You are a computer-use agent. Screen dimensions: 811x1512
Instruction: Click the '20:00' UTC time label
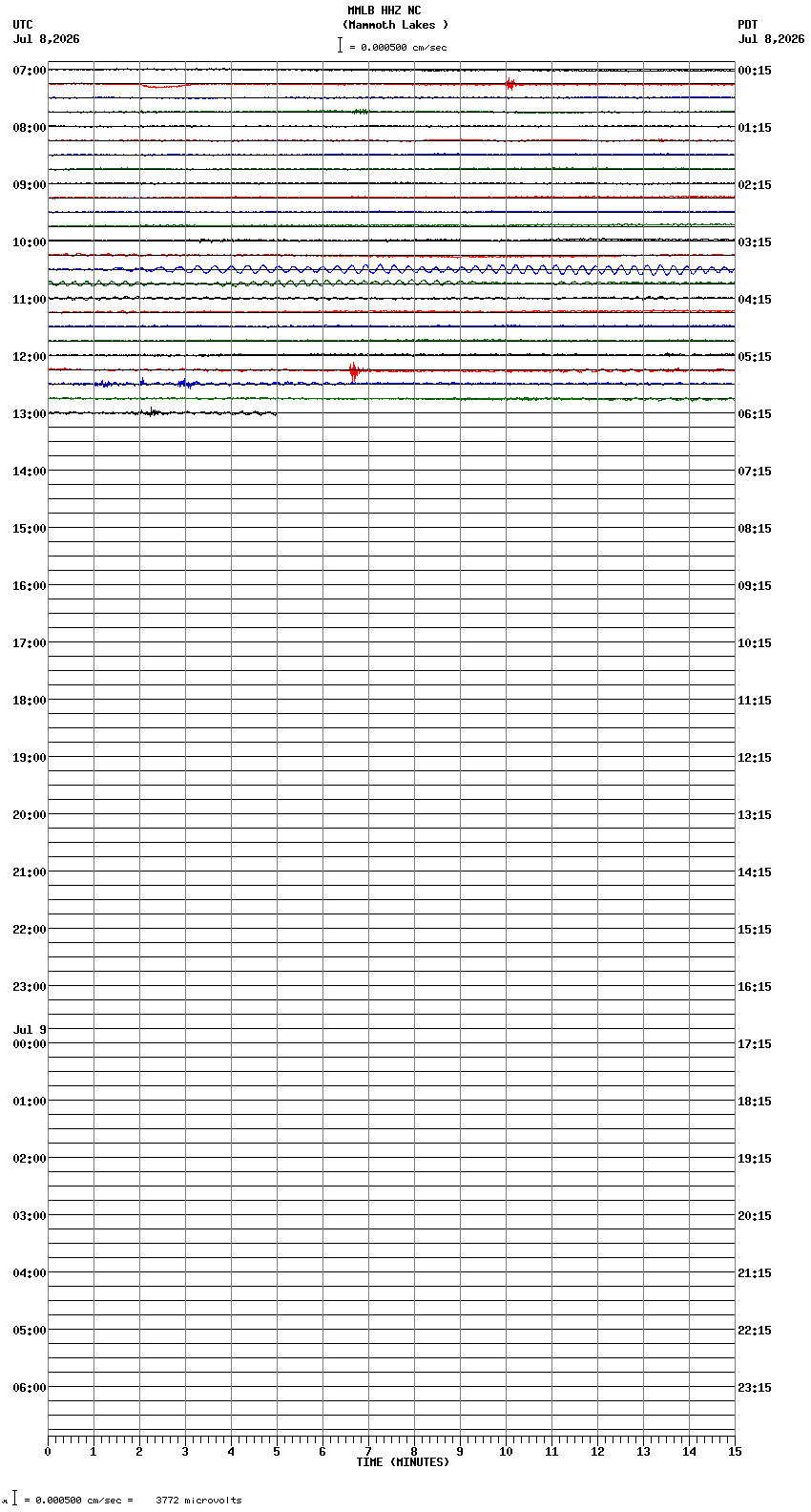click(30, 815)
